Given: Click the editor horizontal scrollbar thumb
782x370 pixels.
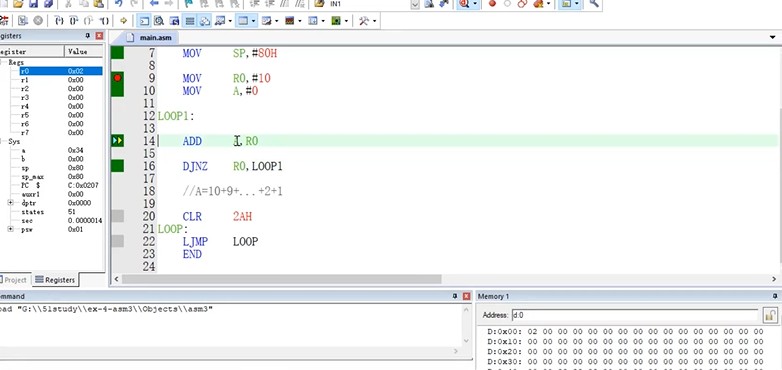Looking at the screenshot, I should [281, 279].
